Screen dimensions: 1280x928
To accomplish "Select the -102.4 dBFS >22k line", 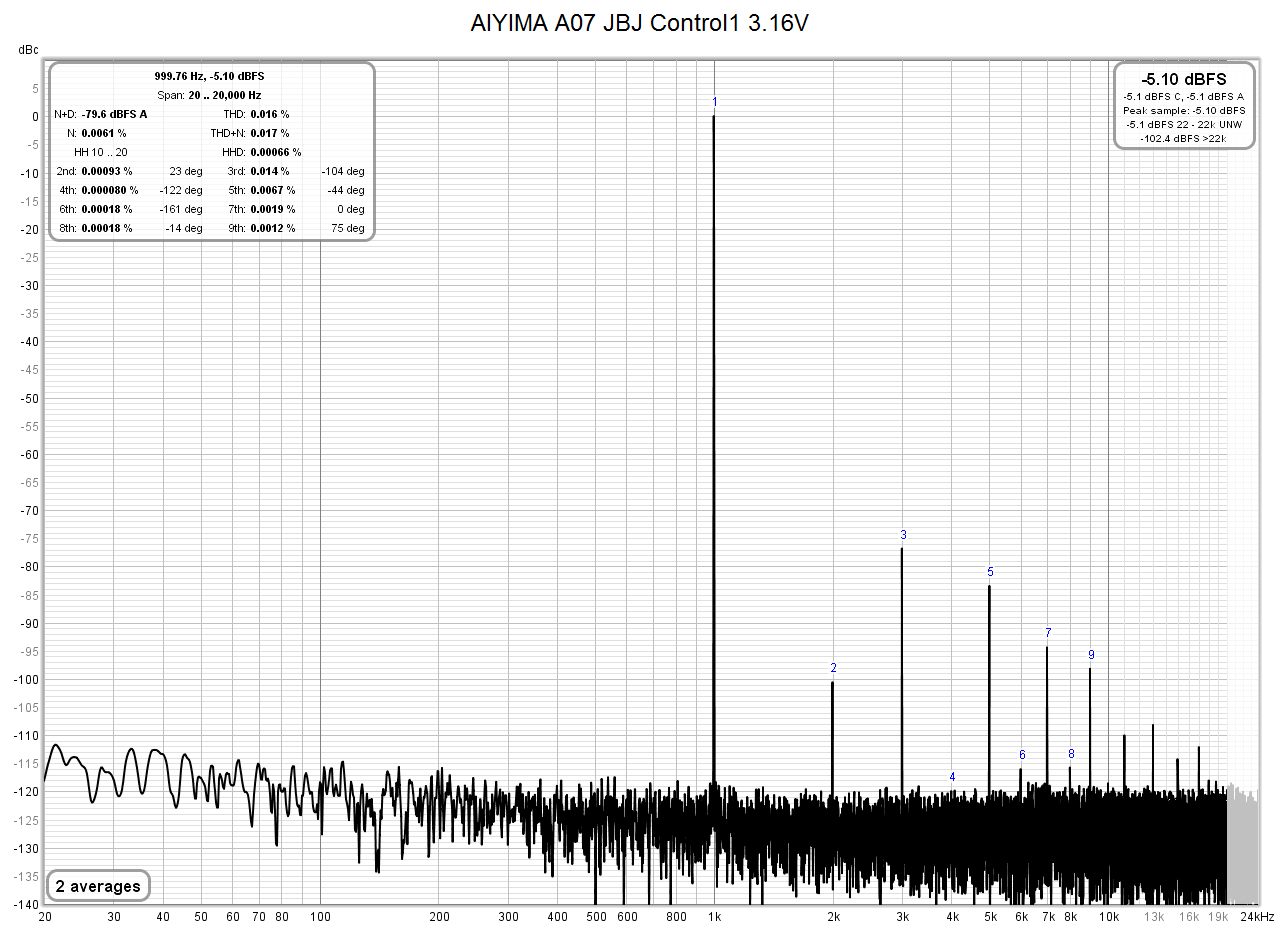I will pos(1184,138).
